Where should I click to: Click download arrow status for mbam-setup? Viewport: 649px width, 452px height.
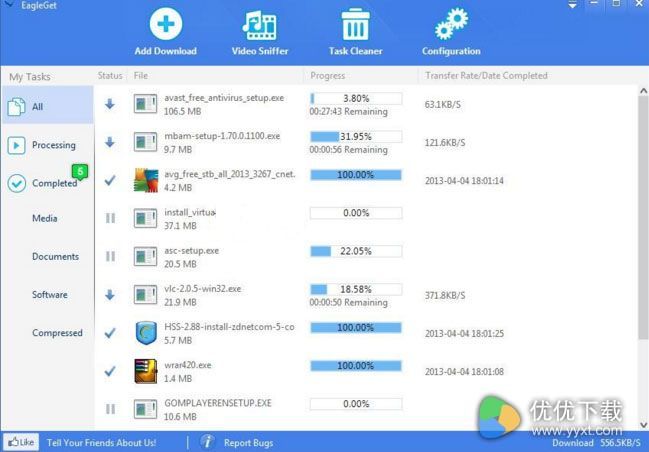pyautogui.click(x=110, y=142)
